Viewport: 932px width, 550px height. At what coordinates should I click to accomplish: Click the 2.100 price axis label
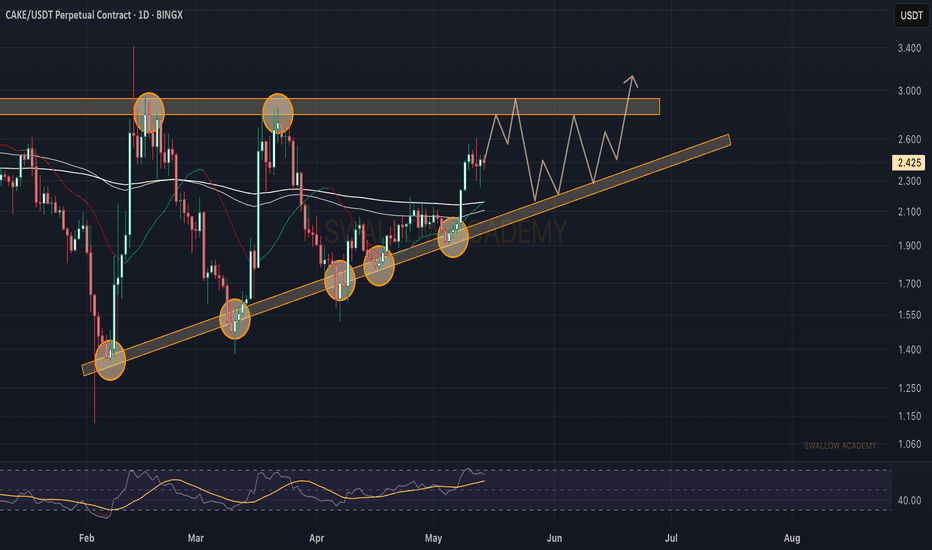[x=909, y=212]
